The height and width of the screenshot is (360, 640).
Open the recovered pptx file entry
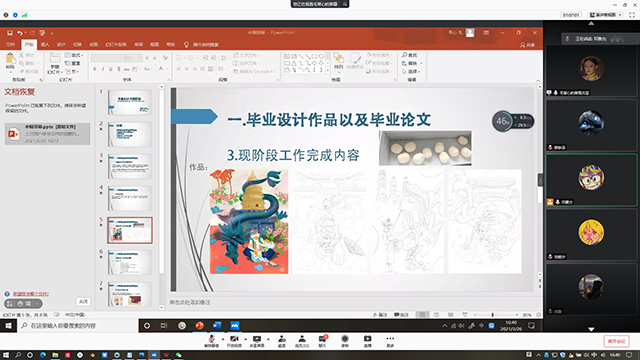click(x=47, y=133)
